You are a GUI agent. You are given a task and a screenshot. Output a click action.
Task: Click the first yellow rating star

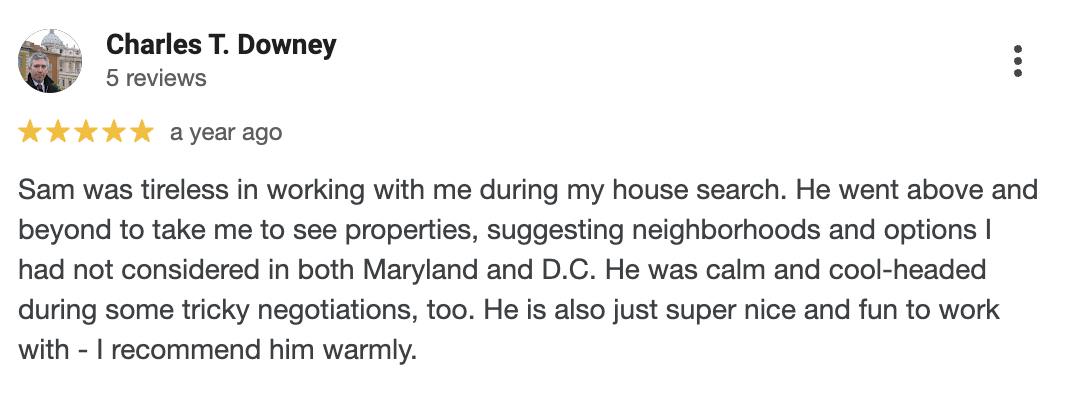click(30, 131)
